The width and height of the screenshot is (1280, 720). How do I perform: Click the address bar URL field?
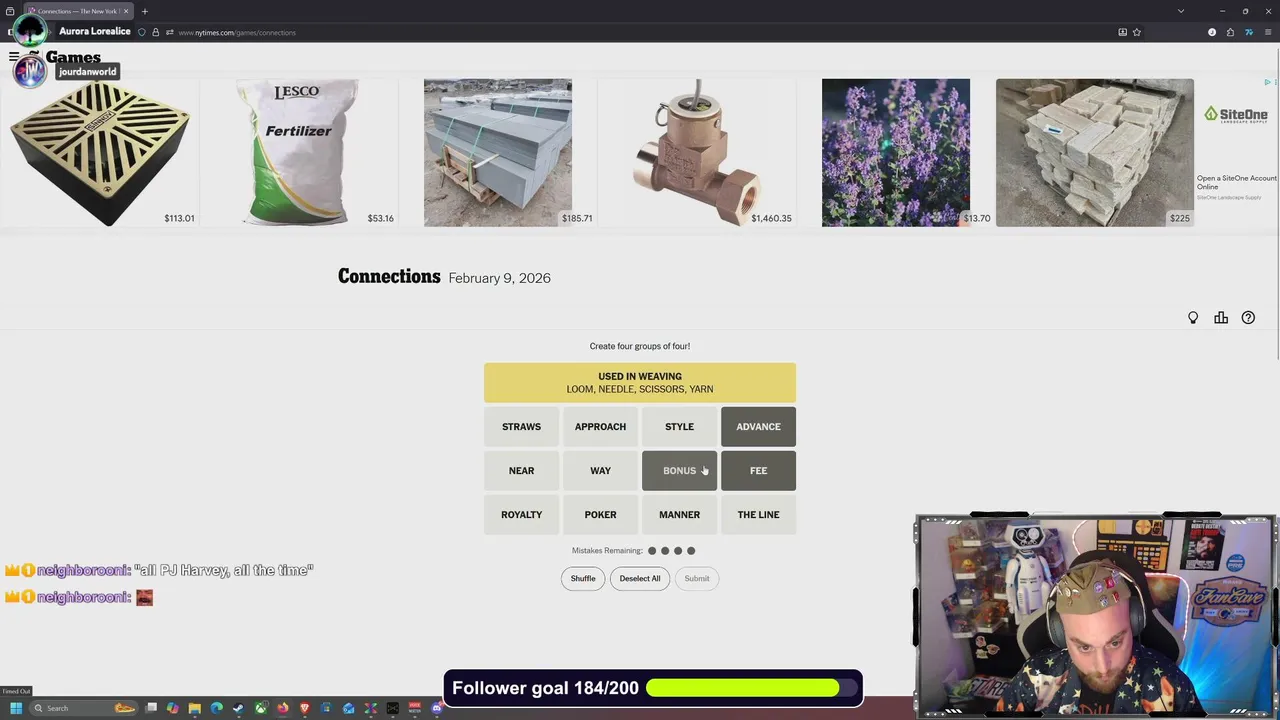click(x=640, y=32)
